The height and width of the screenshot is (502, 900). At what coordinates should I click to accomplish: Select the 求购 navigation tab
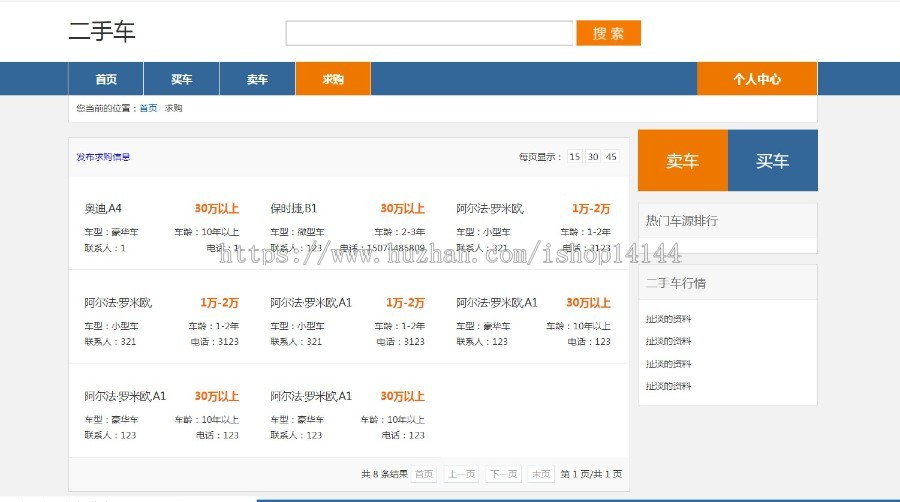333,79
